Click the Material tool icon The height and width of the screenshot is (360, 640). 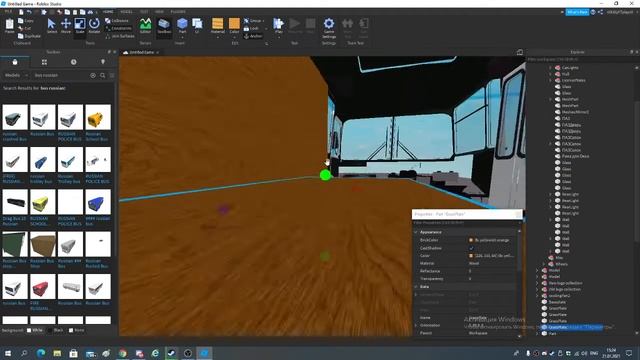[x=218, y=23]
